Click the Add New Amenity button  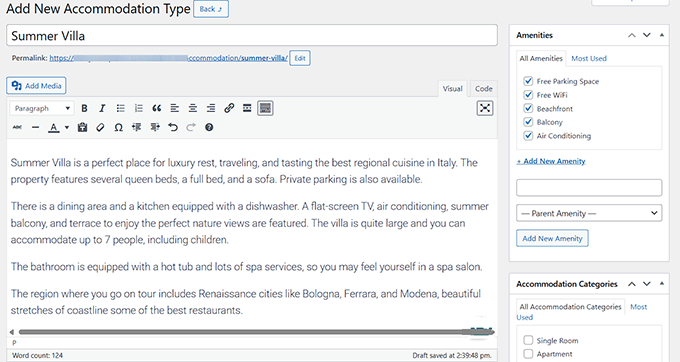pyautogui.click(x=552, y=238)
